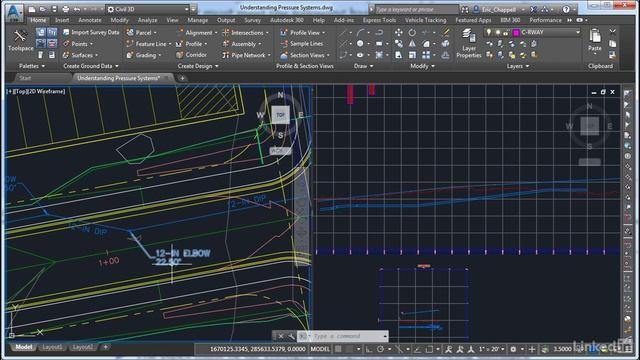
Task: Switch to the Start file tab
Action: click(x=25, y=78)
